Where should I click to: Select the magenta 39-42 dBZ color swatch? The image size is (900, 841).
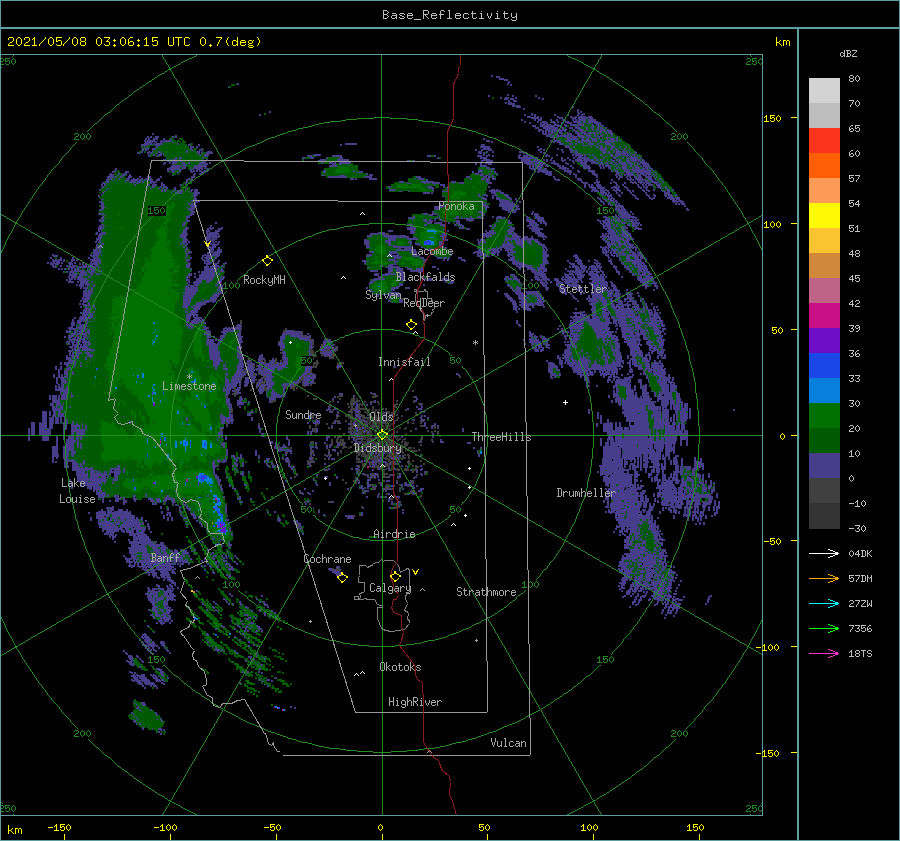point(824,315)
